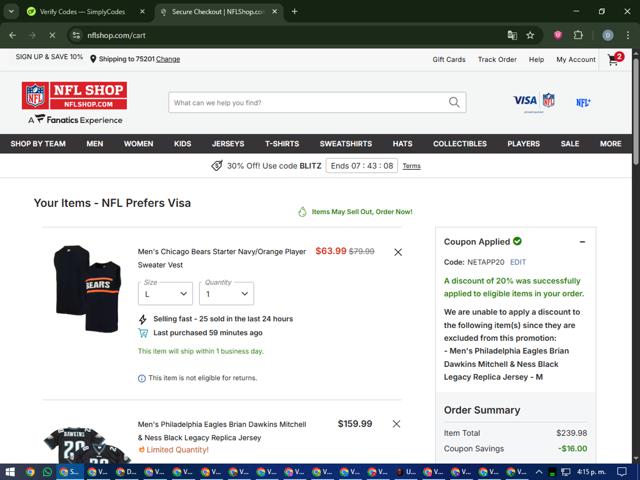Open the Windows Start button

click(10, 472)
